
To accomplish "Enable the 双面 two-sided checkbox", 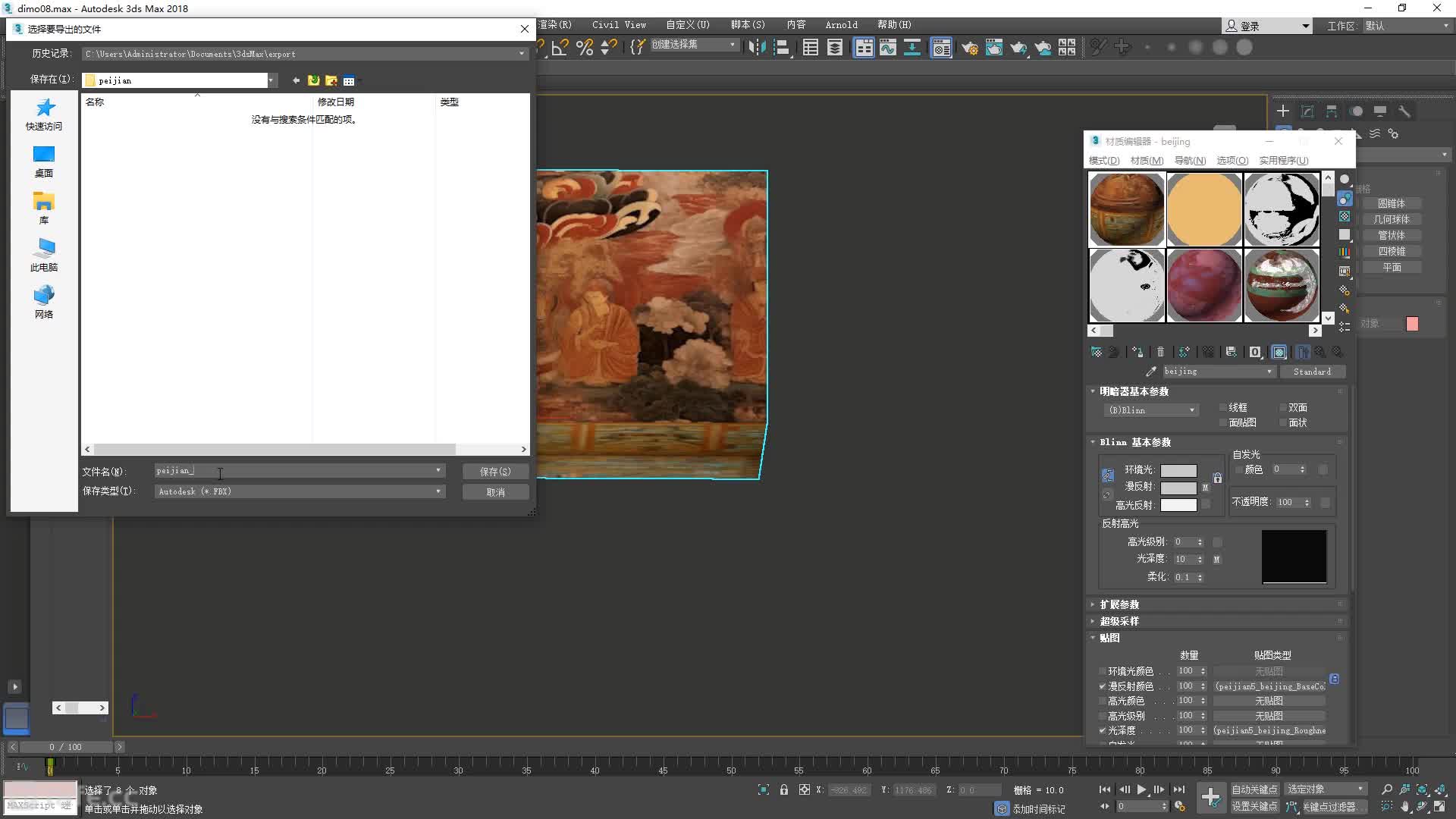I will pos(1283,408).
